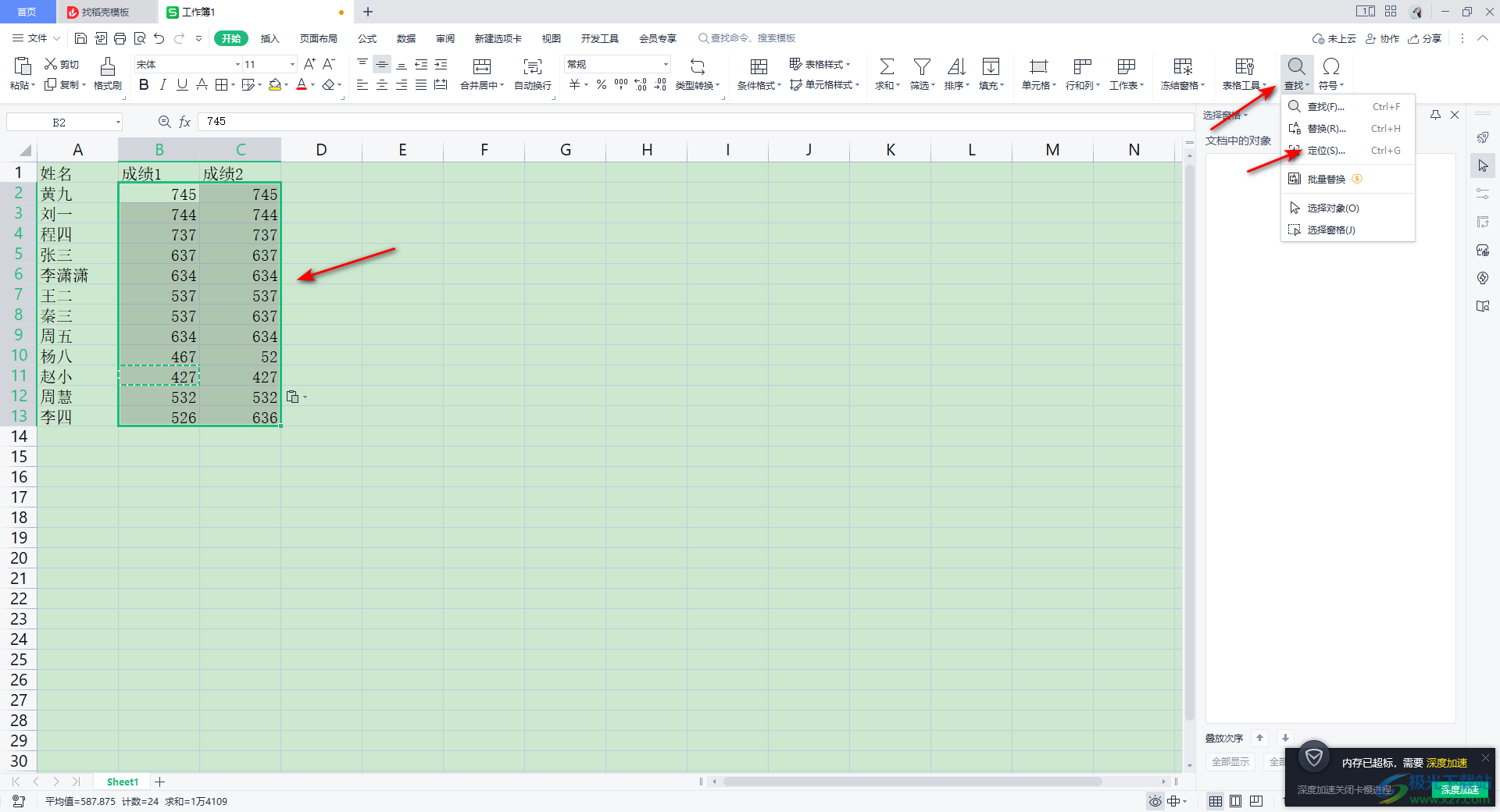Click the zoom magnifier icon beside formula bar
This screenshot has width=1500, height=812.
point(164,122)
